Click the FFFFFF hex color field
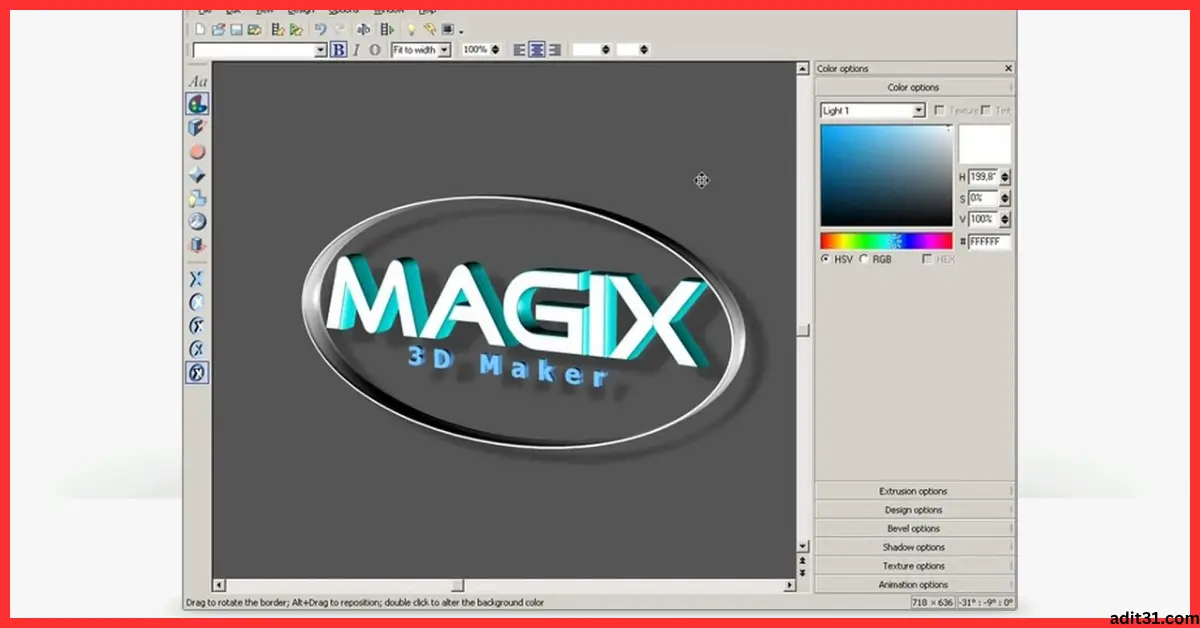Screen dimensions: 1200x628 tap(989, 242)
